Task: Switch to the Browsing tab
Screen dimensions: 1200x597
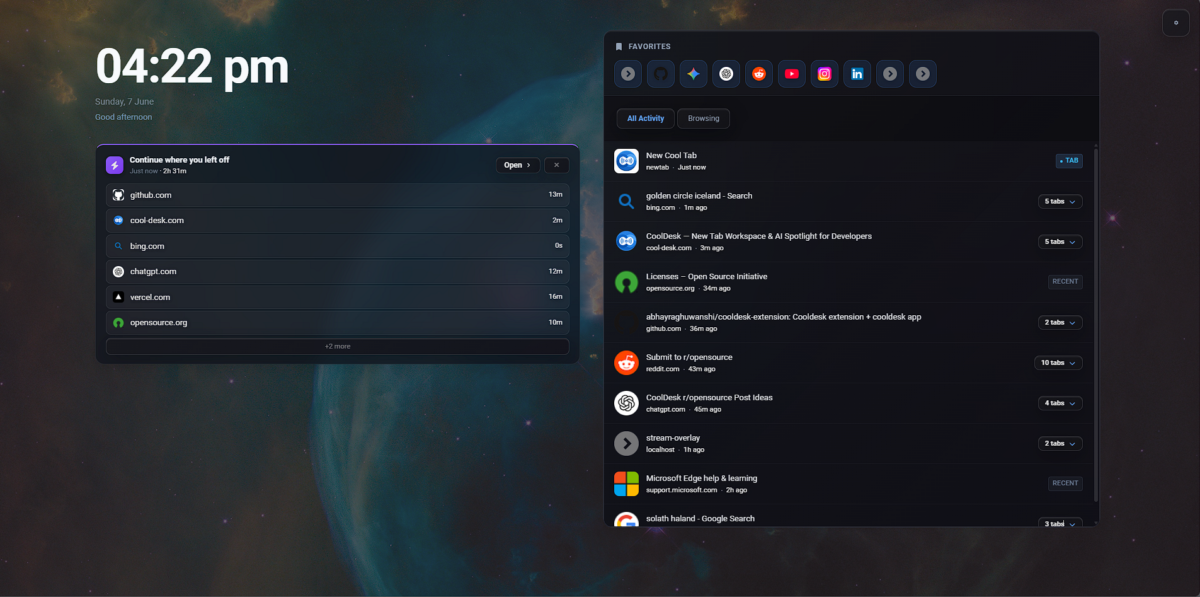Action: [703, 118]
